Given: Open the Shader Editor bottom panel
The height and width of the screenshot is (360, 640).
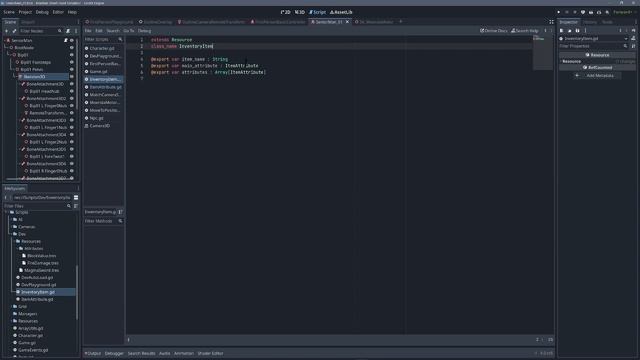Looking at the screenshot, I should click(x=210, y=353).
